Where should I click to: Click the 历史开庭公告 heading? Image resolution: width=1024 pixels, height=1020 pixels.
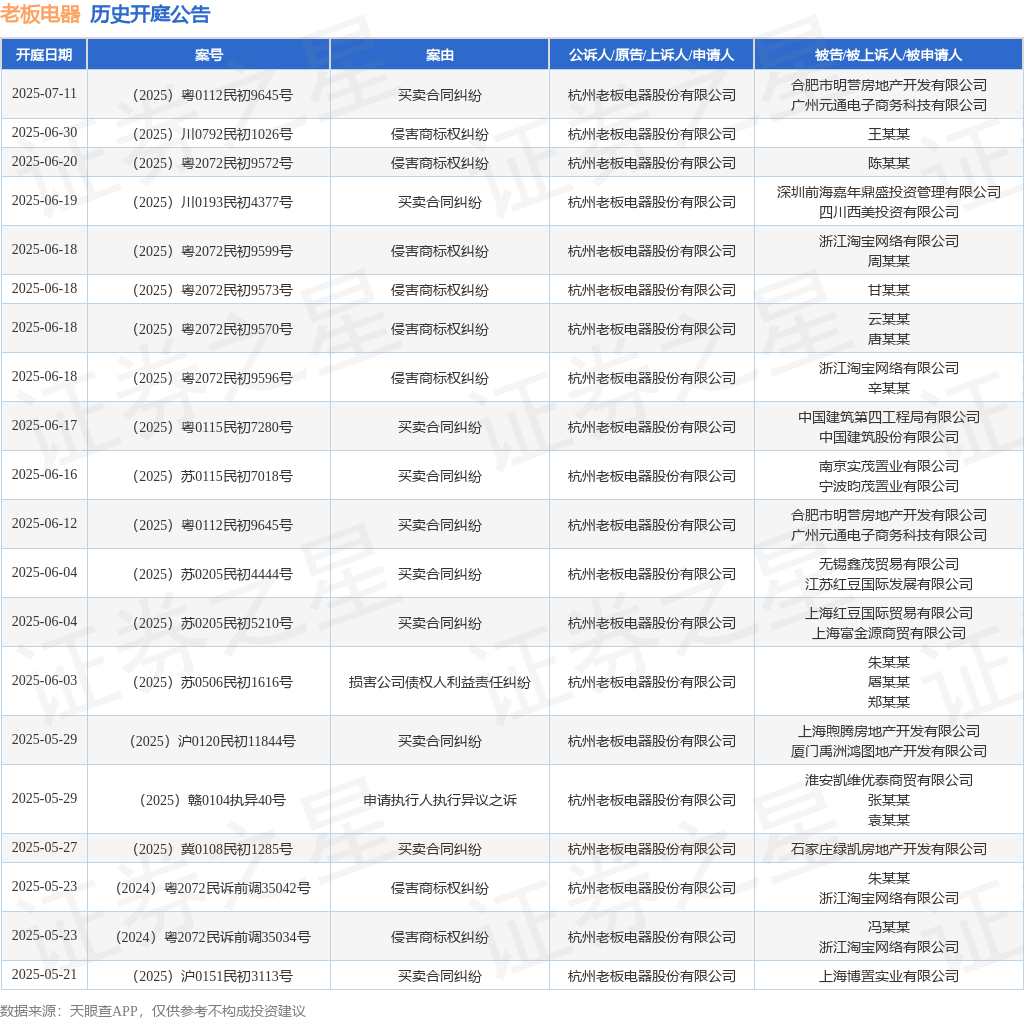pyautogui.click(x=150, y=14)
